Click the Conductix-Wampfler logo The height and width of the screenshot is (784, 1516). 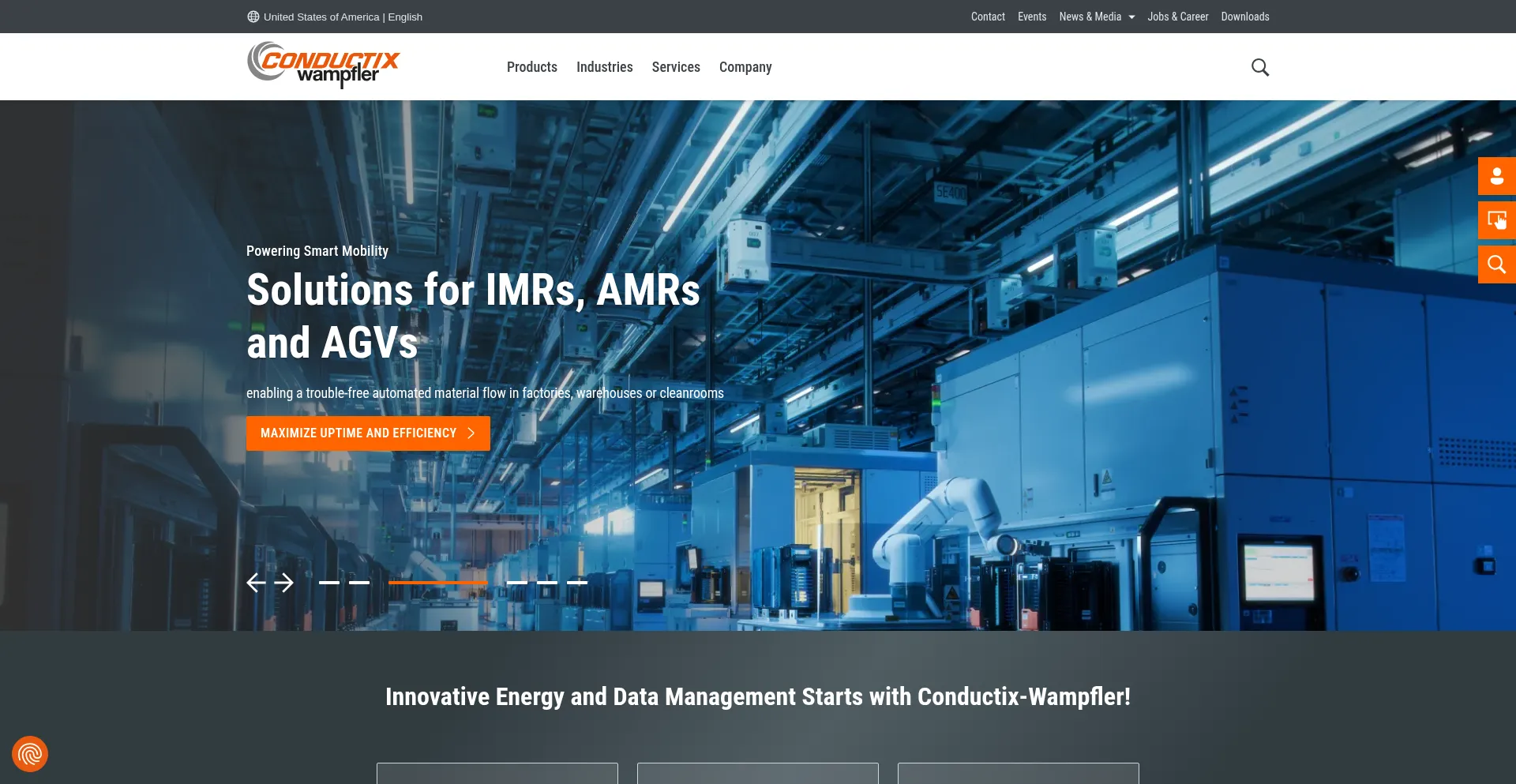click(323, 65)
